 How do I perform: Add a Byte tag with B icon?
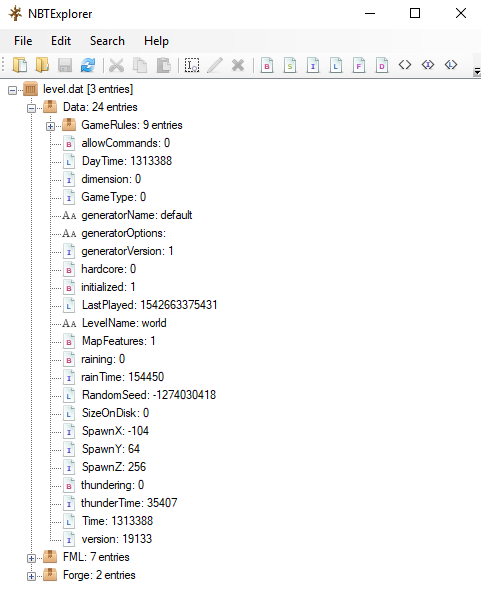tap(267, 65)
